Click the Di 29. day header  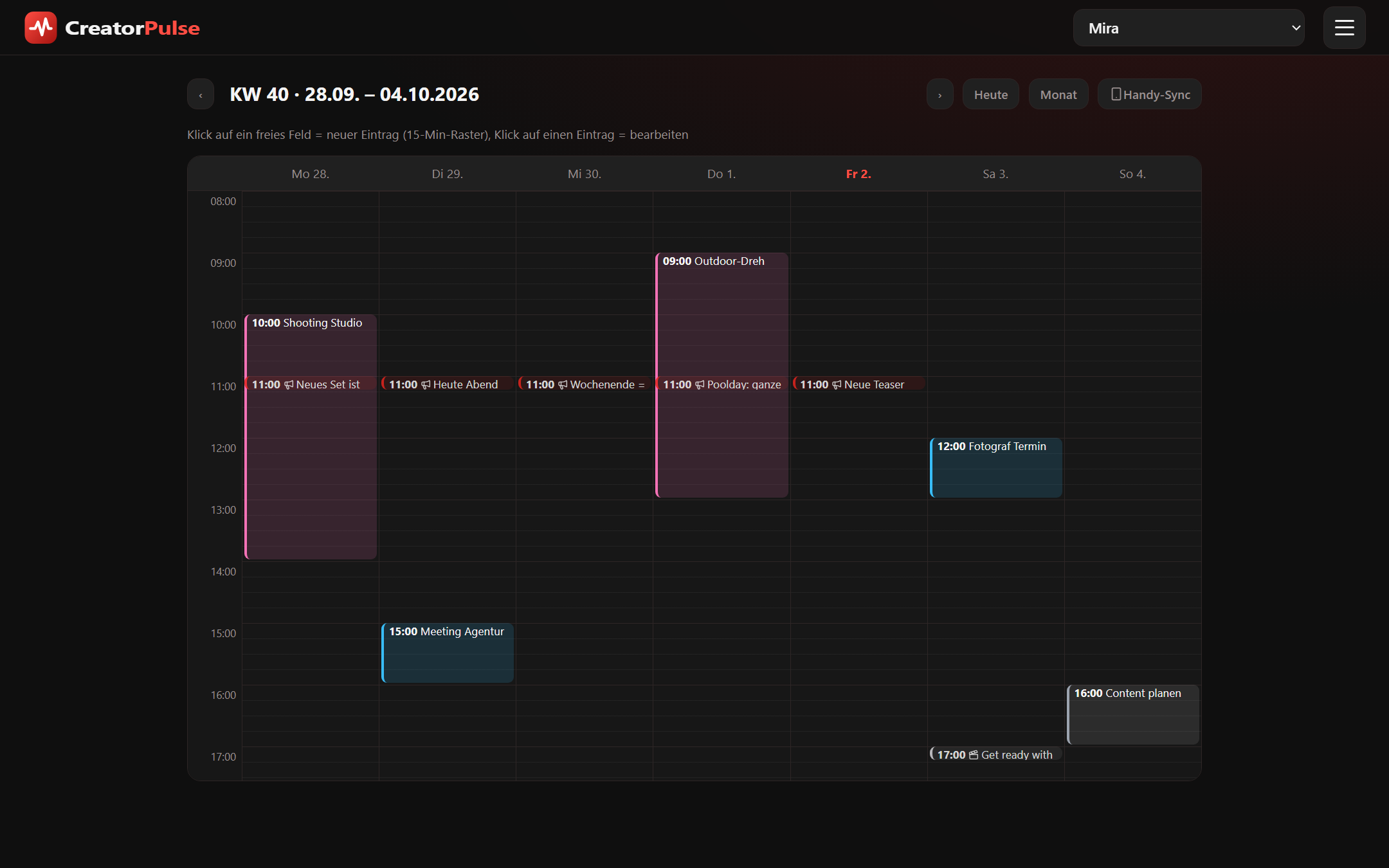click(448, 174)
